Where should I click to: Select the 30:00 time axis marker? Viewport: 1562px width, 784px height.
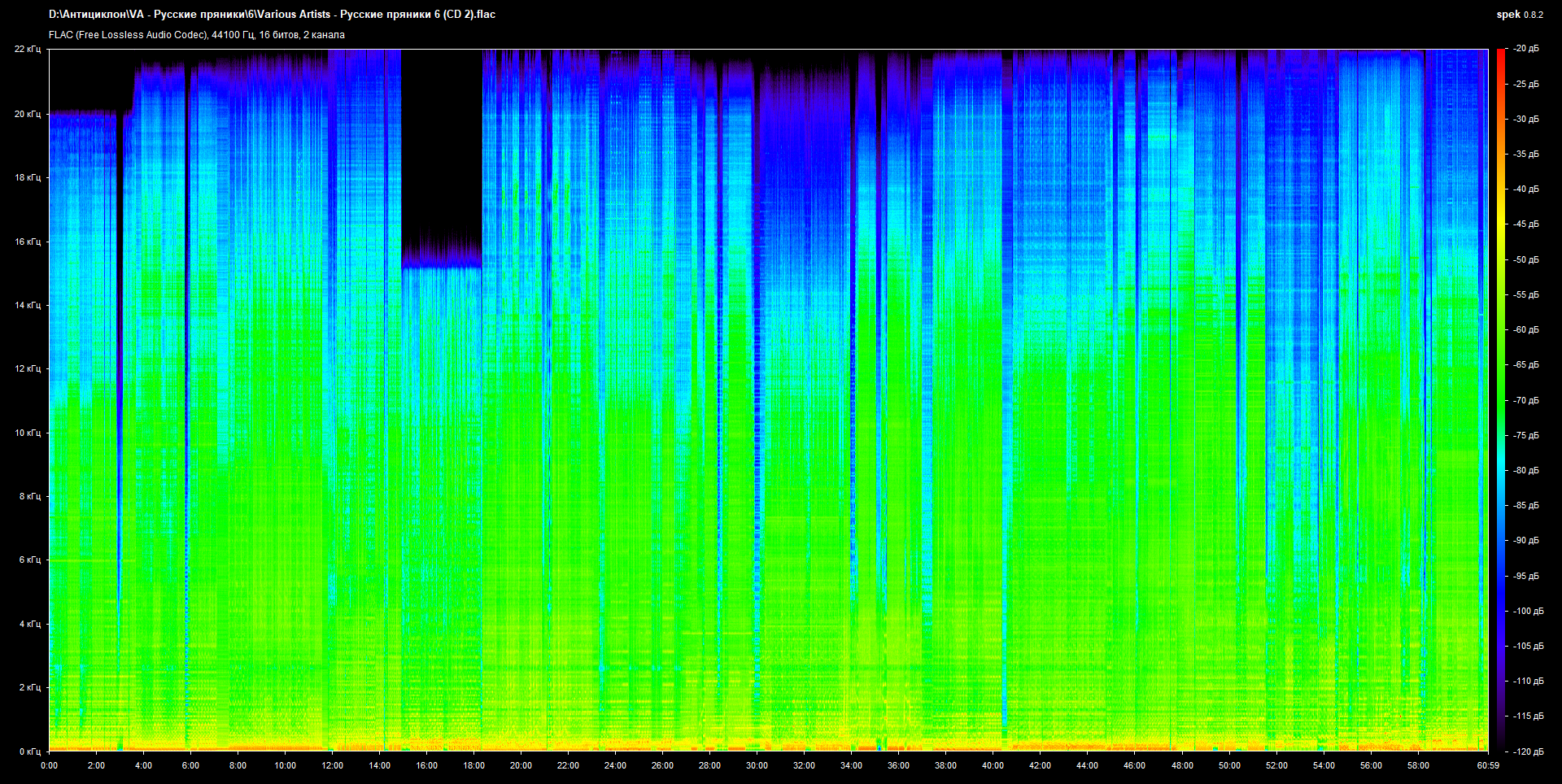point(757,766)
